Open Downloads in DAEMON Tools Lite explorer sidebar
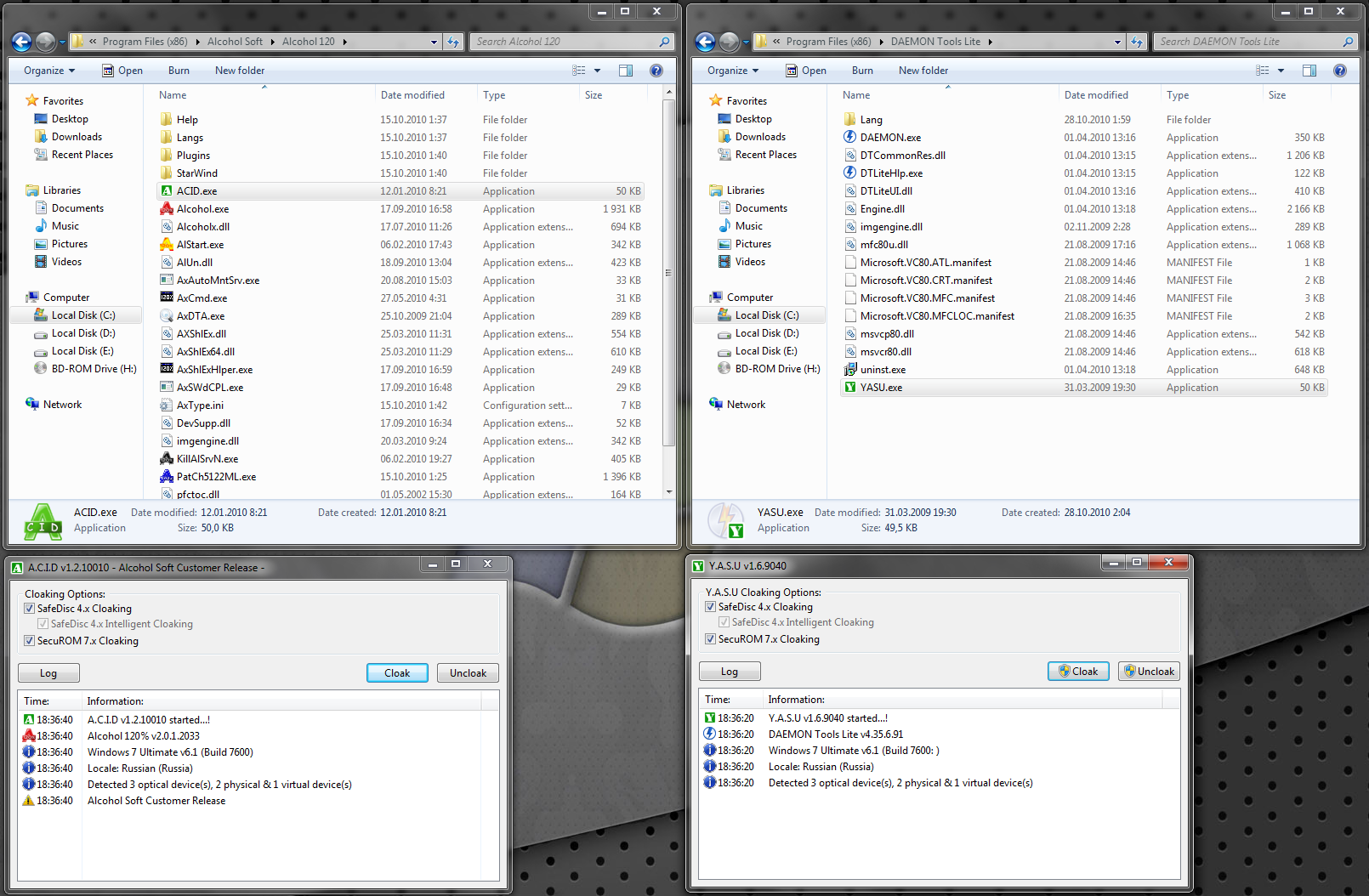The width and height of the screenshot is (1369, 896). point(752,137)
